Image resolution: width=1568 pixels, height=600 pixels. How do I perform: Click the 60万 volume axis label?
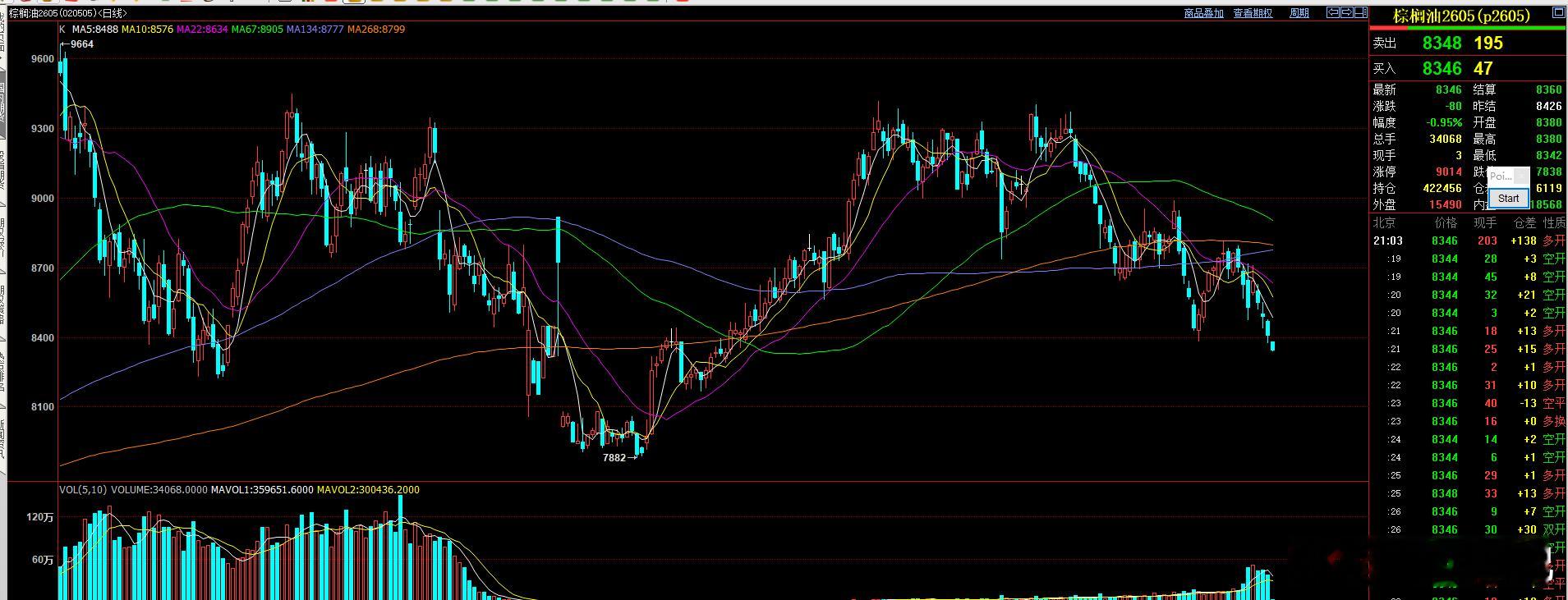coord(43,560)
